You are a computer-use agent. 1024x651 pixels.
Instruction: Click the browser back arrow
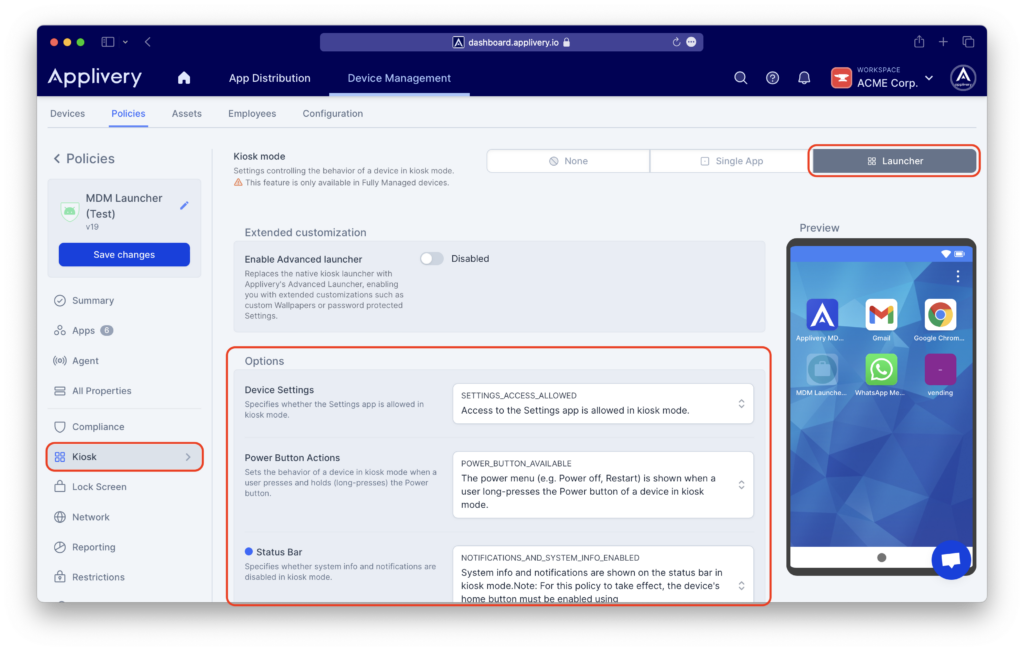point(148,42)
